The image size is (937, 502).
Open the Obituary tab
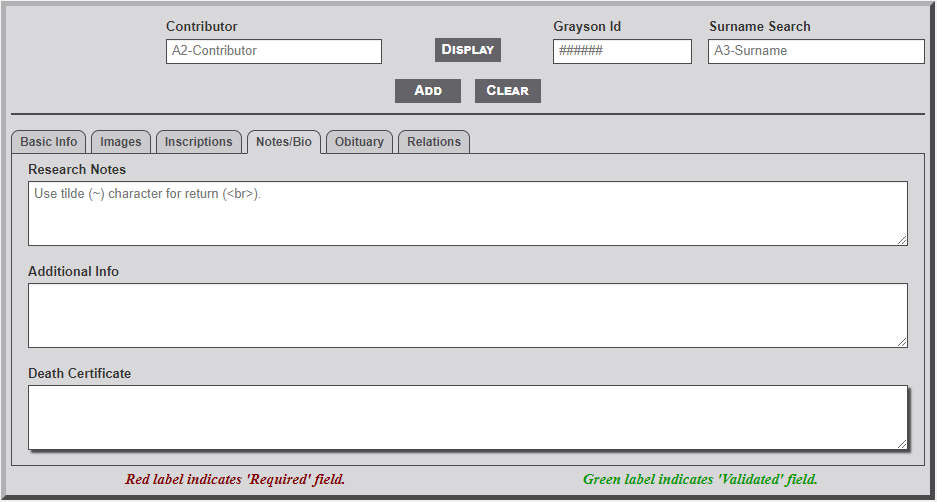coord(359,142)
